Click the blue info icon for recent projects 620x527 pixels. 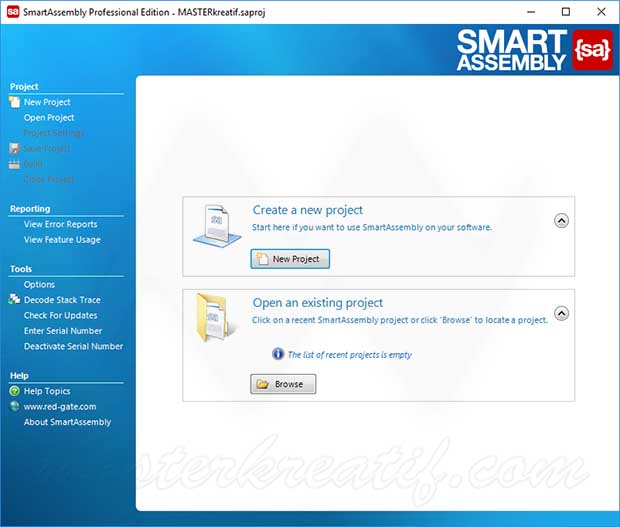(278, 354)
